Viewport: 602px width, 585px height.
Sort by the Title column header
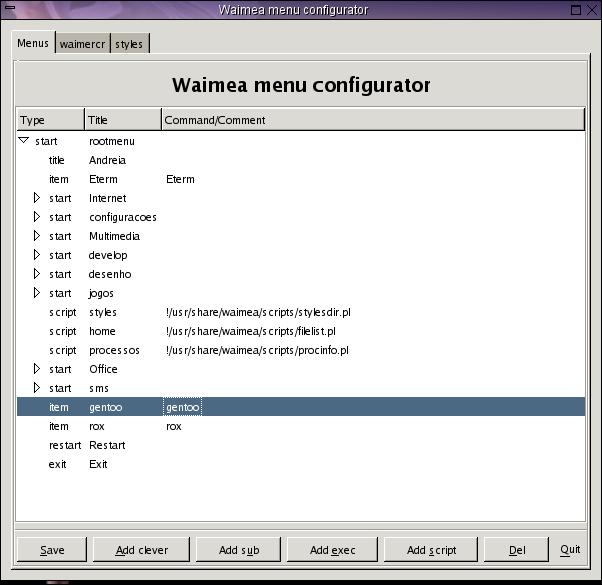tap(122, 120)
